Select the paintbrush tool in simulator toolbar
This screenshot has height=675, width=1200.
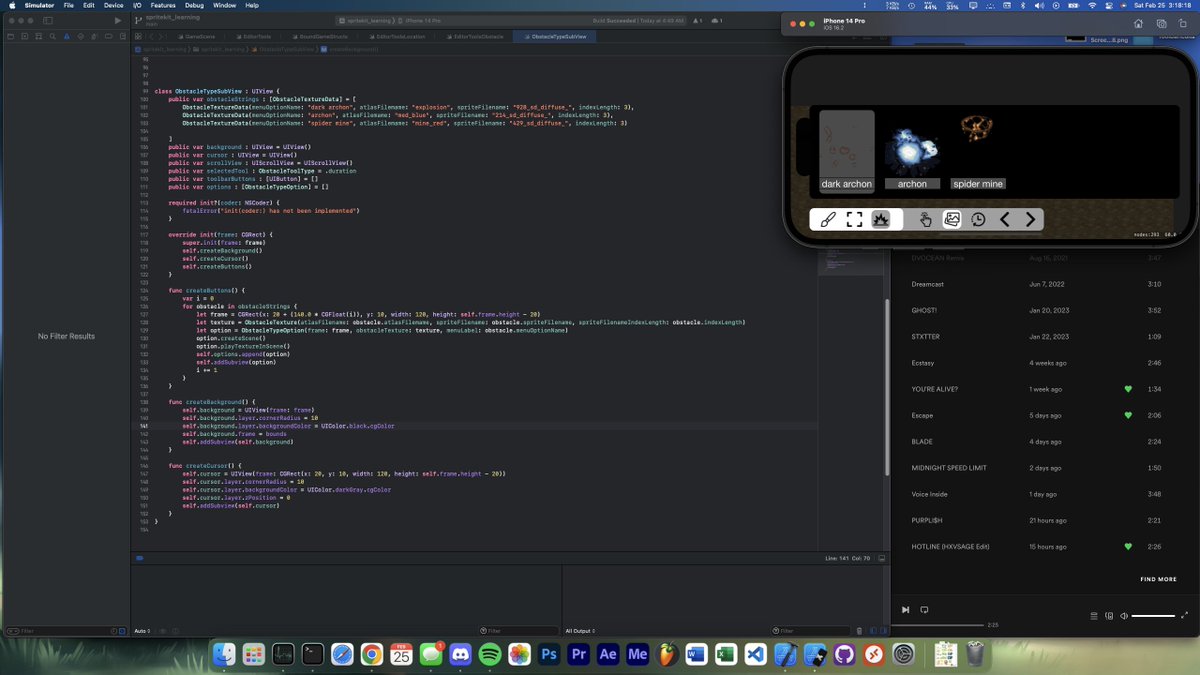point(828,220)
